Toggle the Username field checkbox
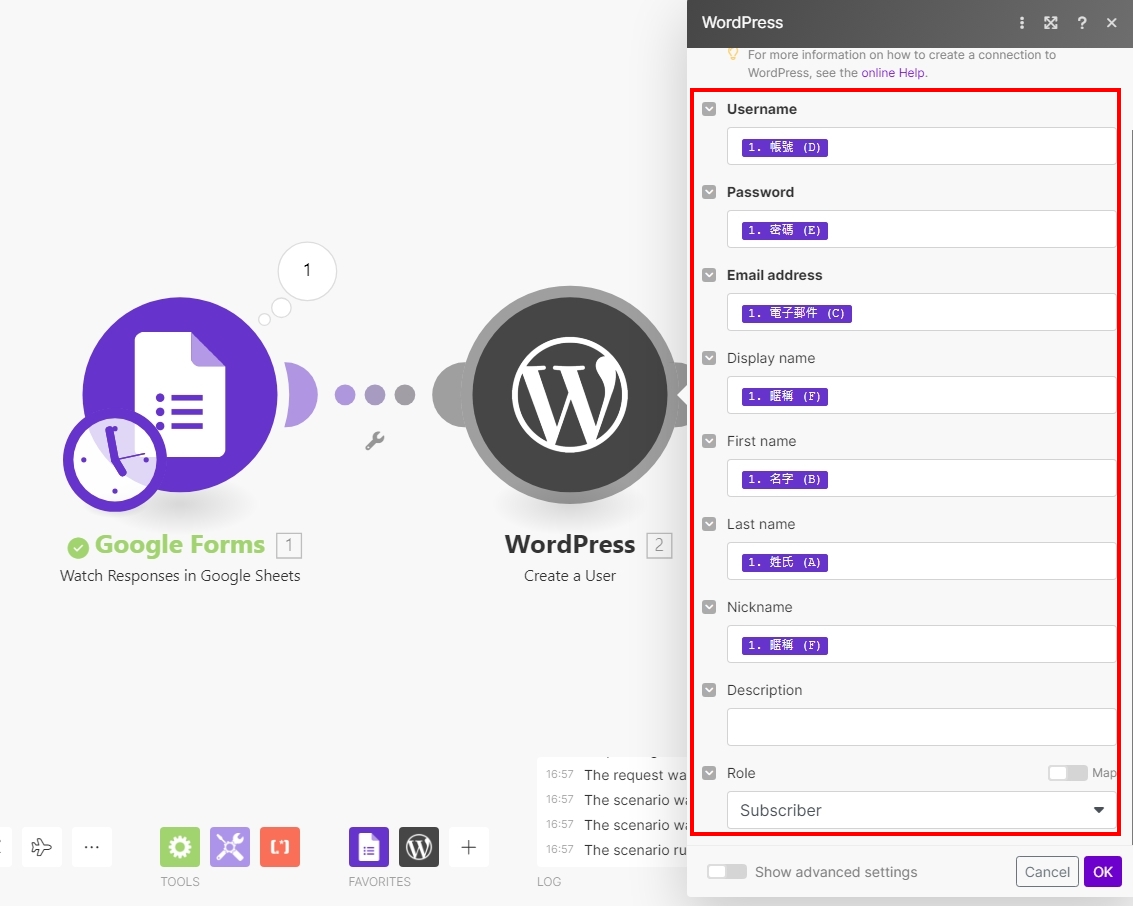 pos(709,108)
